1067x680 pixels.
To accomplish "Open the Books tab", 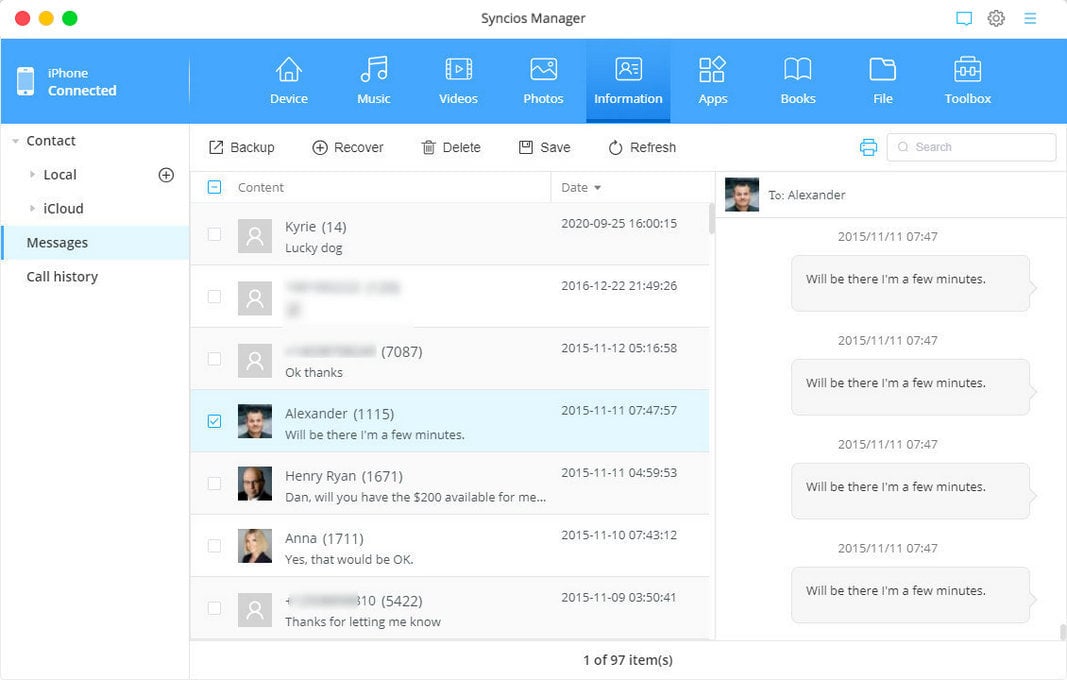I will [x=798, y=81].
